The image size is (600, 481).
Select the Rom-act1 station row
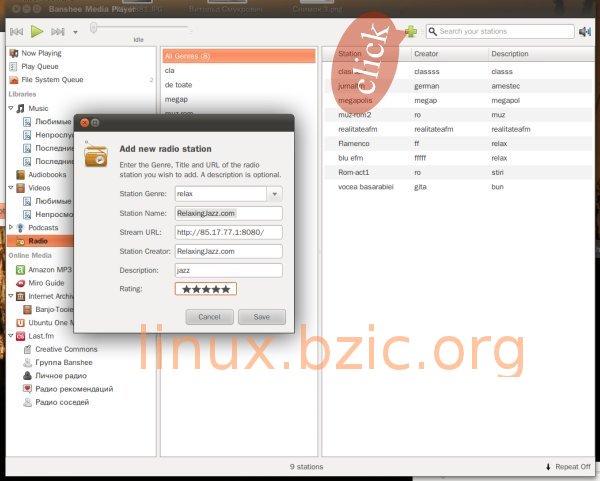coord(458,173)
